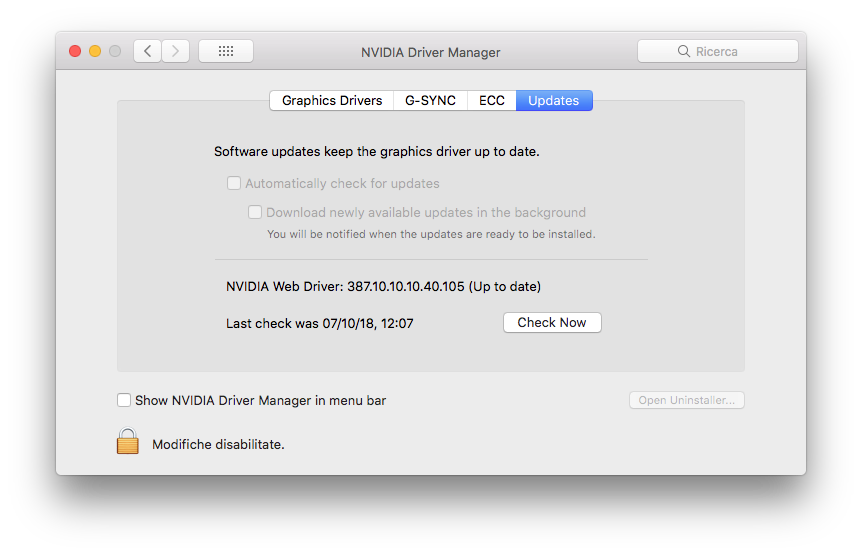Enable Automatically check for updates
The height and width of the screenshot is (555, 862).
(234, 183)
